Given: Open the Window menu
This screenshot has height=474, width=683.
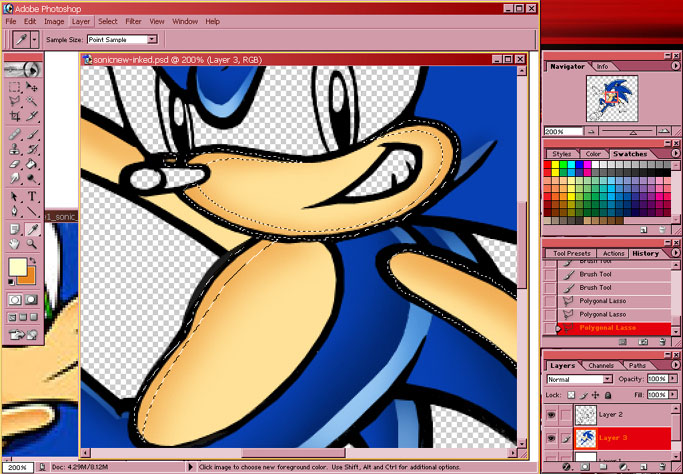Looking at the screenshot, I should point(185,21).
